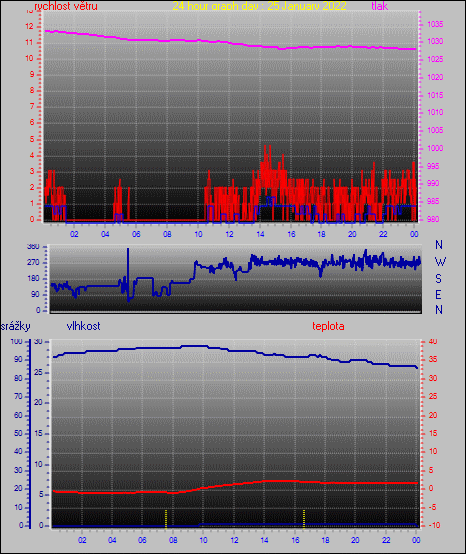Viewport: 466px width, 554px height.
Task: Click the 14 hour label under wind speed graph
Action: pyautogui.click(x=260, y=234)
